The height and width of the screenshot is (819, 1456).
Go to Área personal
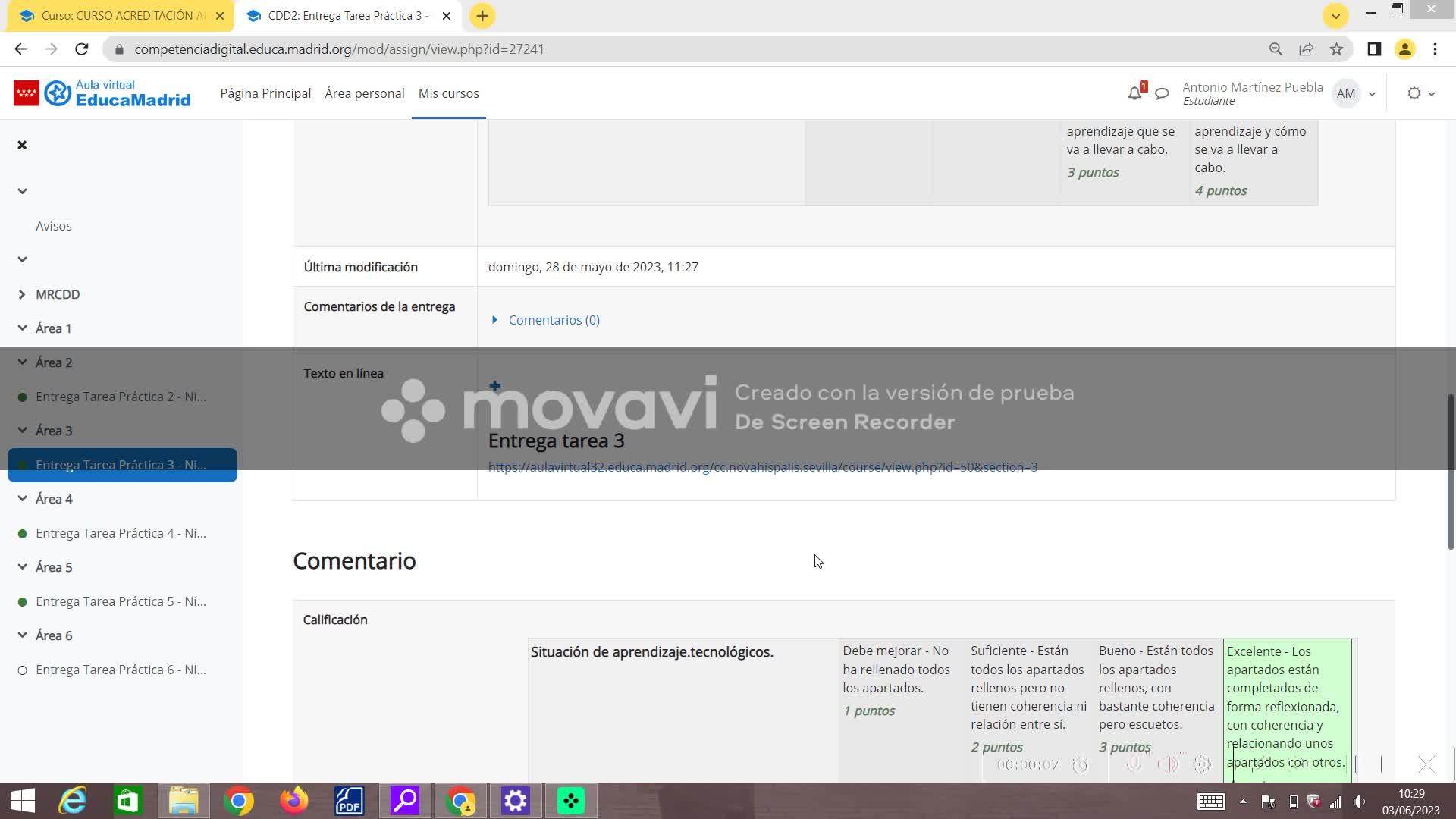(364, 93)
